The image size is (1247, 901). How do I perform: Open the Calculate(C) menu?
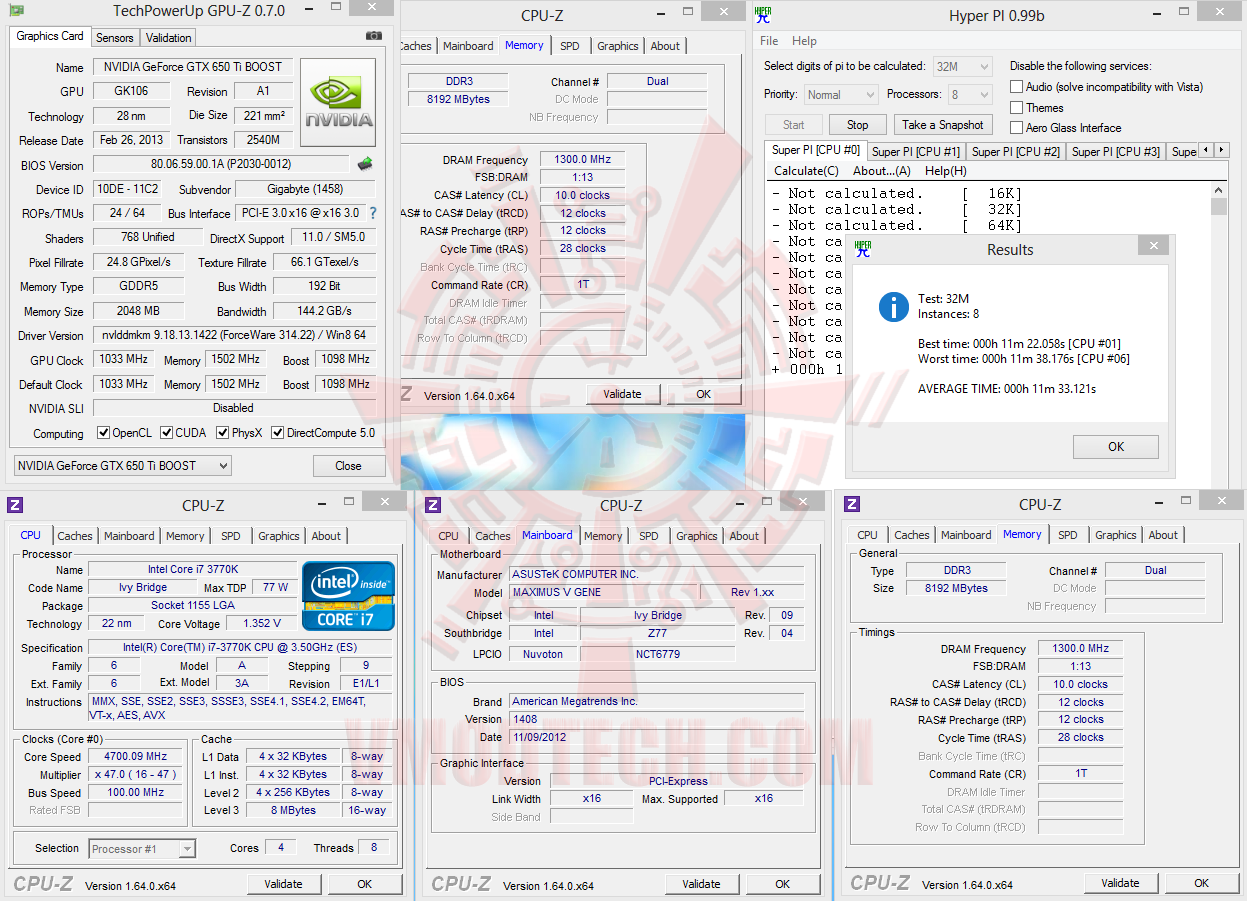[806, 171]
